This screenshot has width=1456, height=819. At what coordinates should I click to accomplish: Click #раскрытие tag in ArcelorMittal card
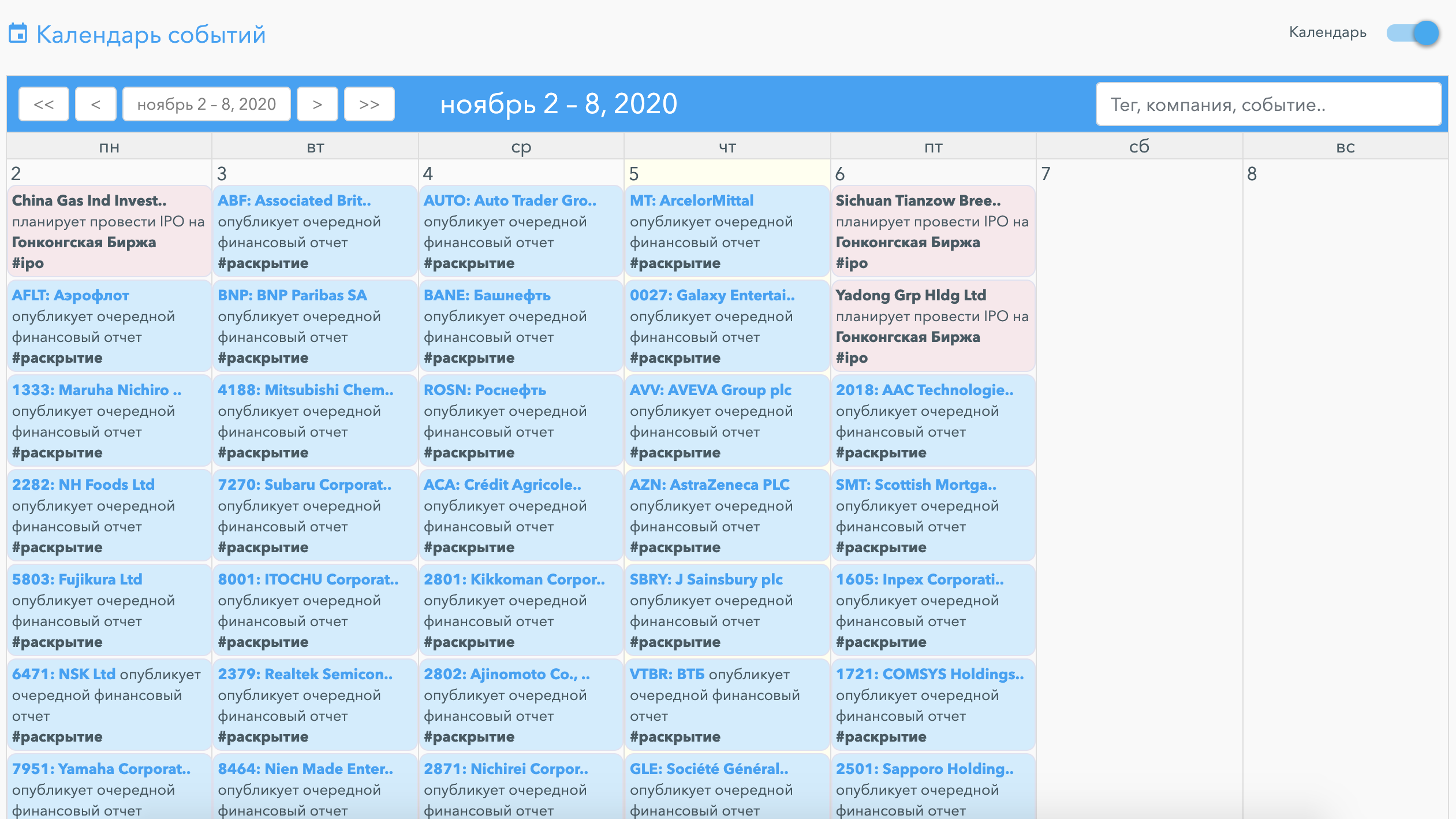click(675, 263)
